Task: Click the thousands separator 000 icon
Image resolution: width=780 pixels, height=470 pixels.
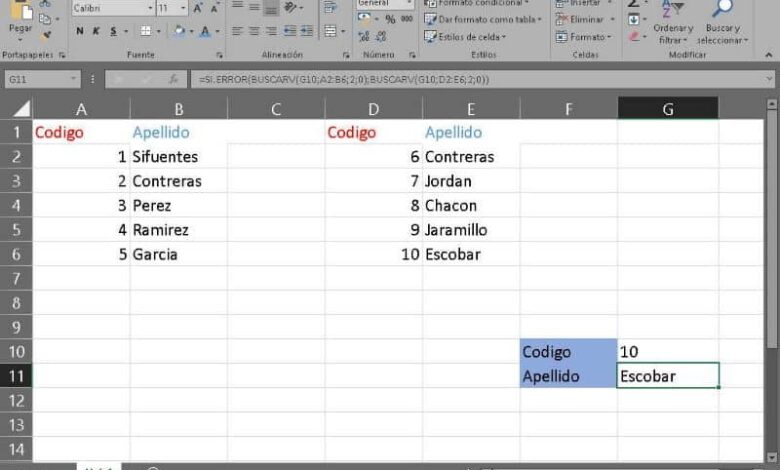Action: [406, 19]
